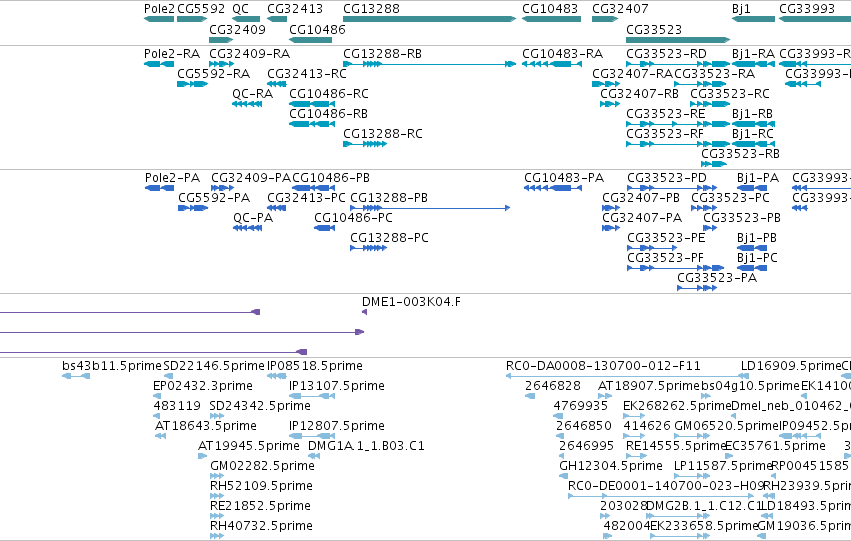Select the CG13288-RC transcript label
The image size is (851, 541).
click(383, 134)
